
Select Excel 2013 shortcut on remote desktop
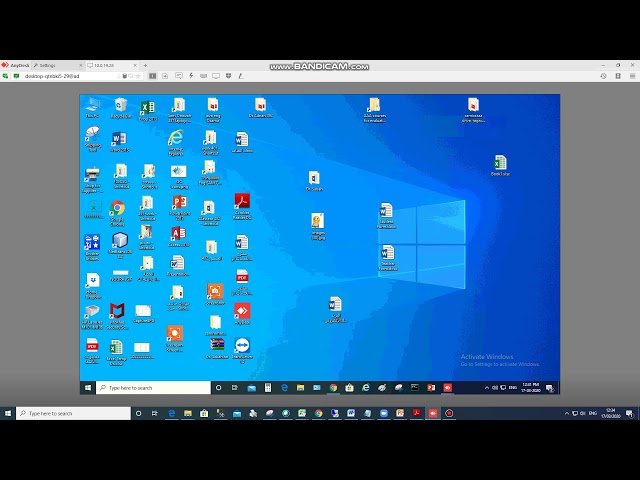(148, 111)
